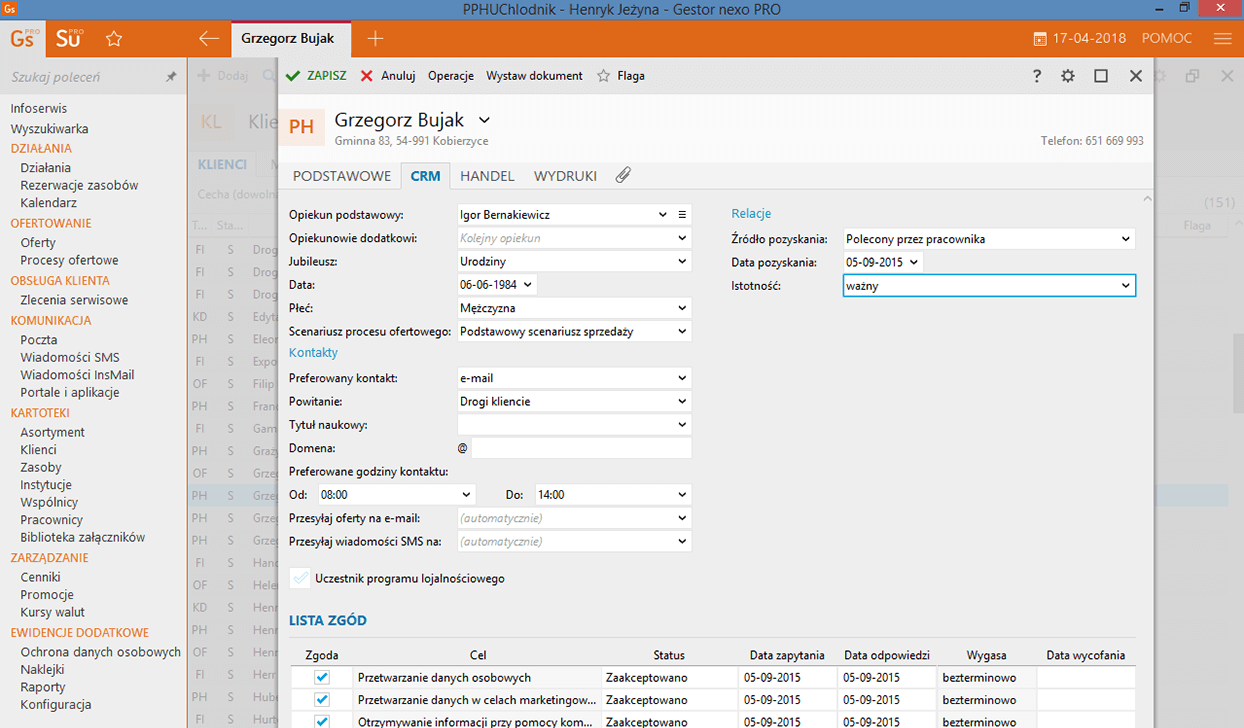
Task: Cancel editing with Anuluj
Action: 388,76
